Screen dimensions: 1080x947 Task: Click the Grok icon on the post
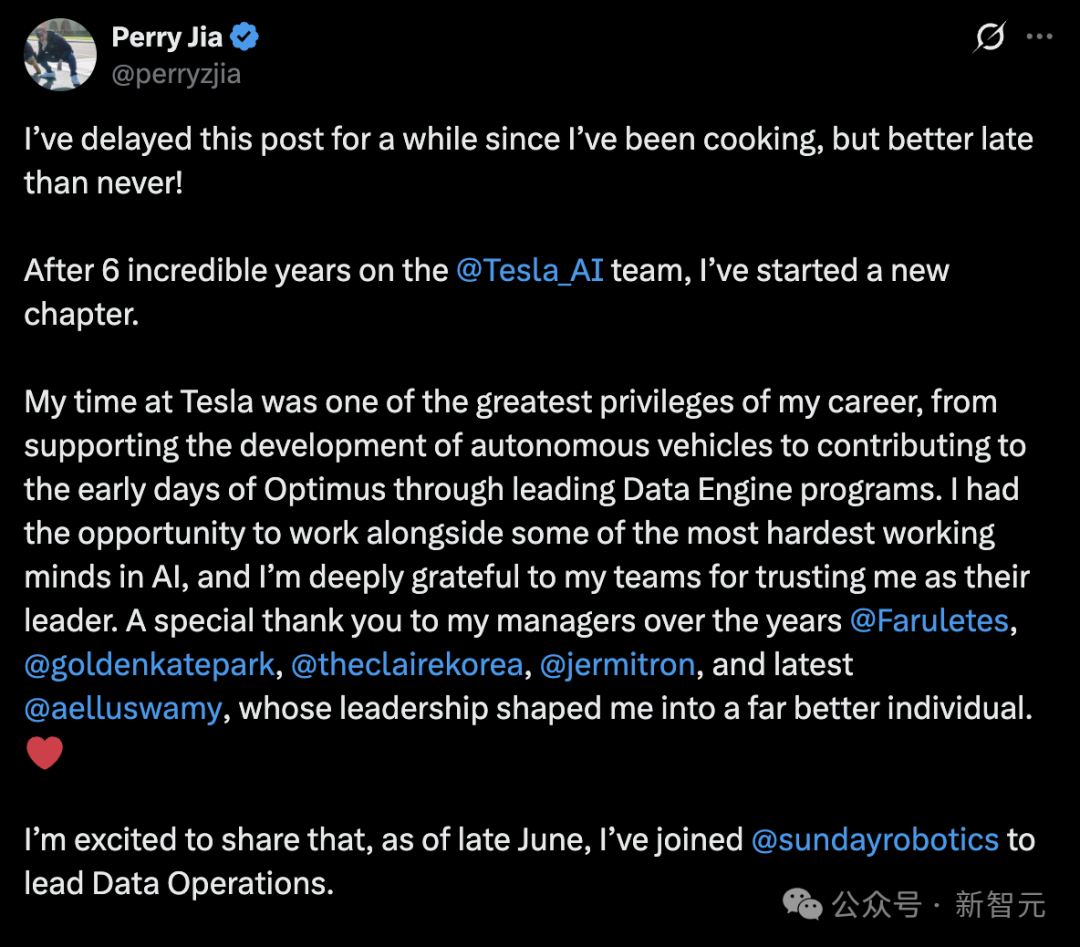[x=990, y=38]
